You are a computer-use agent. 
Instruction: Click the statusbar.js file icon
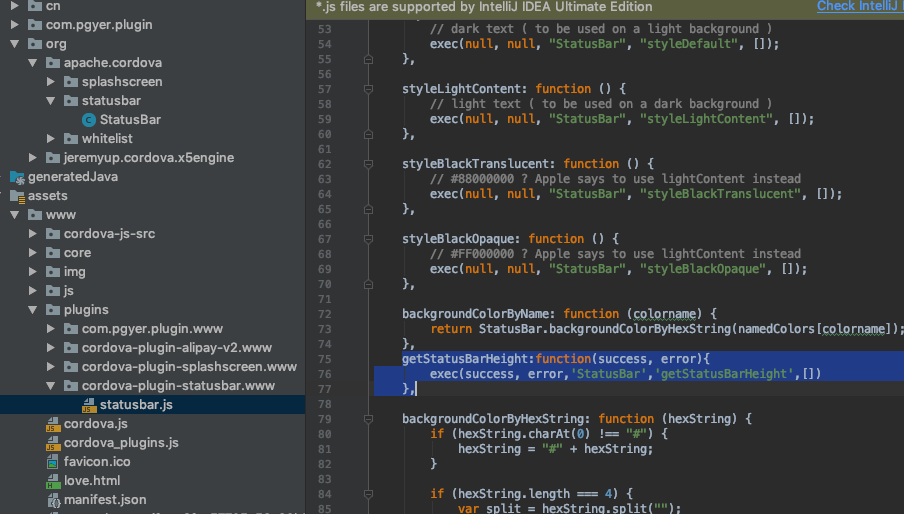[87, 405]
